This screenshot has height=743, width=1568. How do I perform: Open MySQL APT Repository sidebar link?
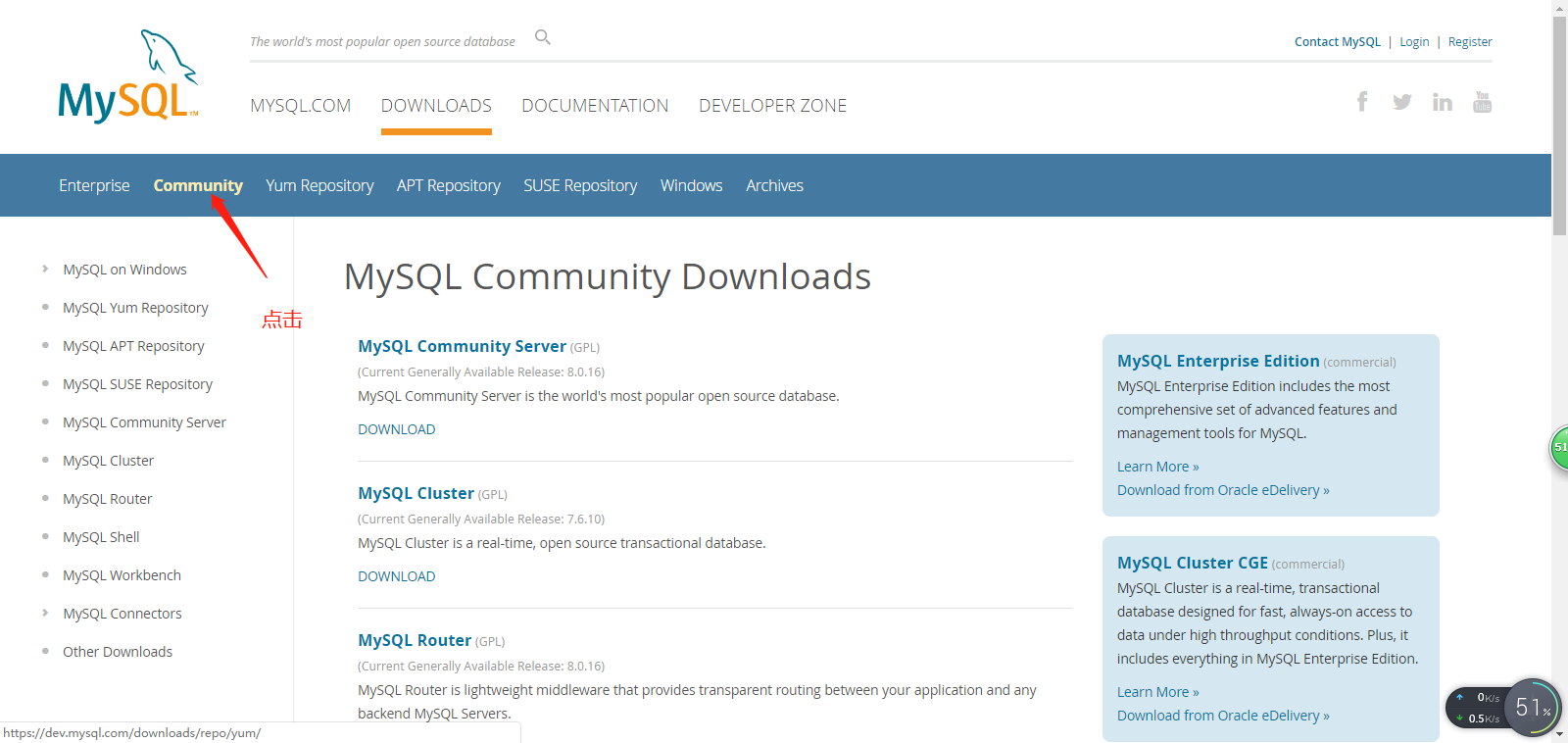133,346
